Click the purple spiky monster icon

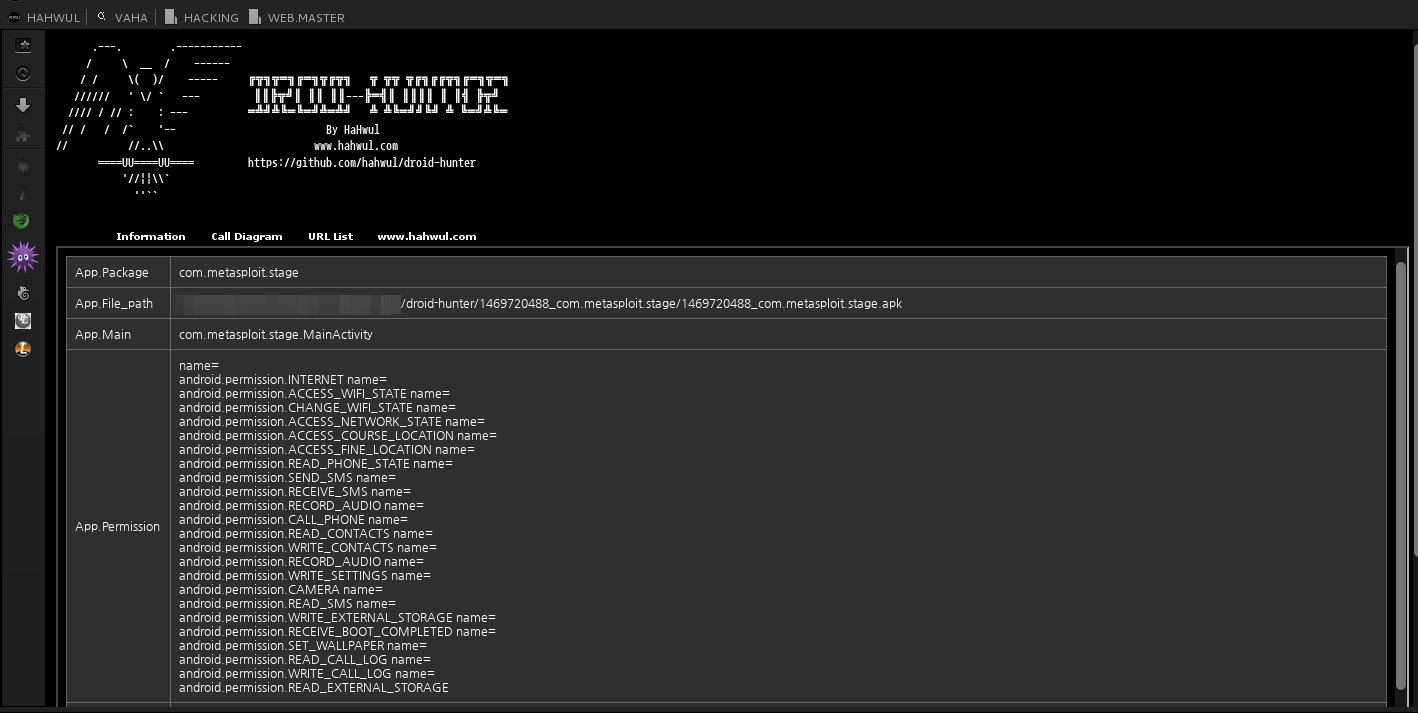(x=22, y=257)
